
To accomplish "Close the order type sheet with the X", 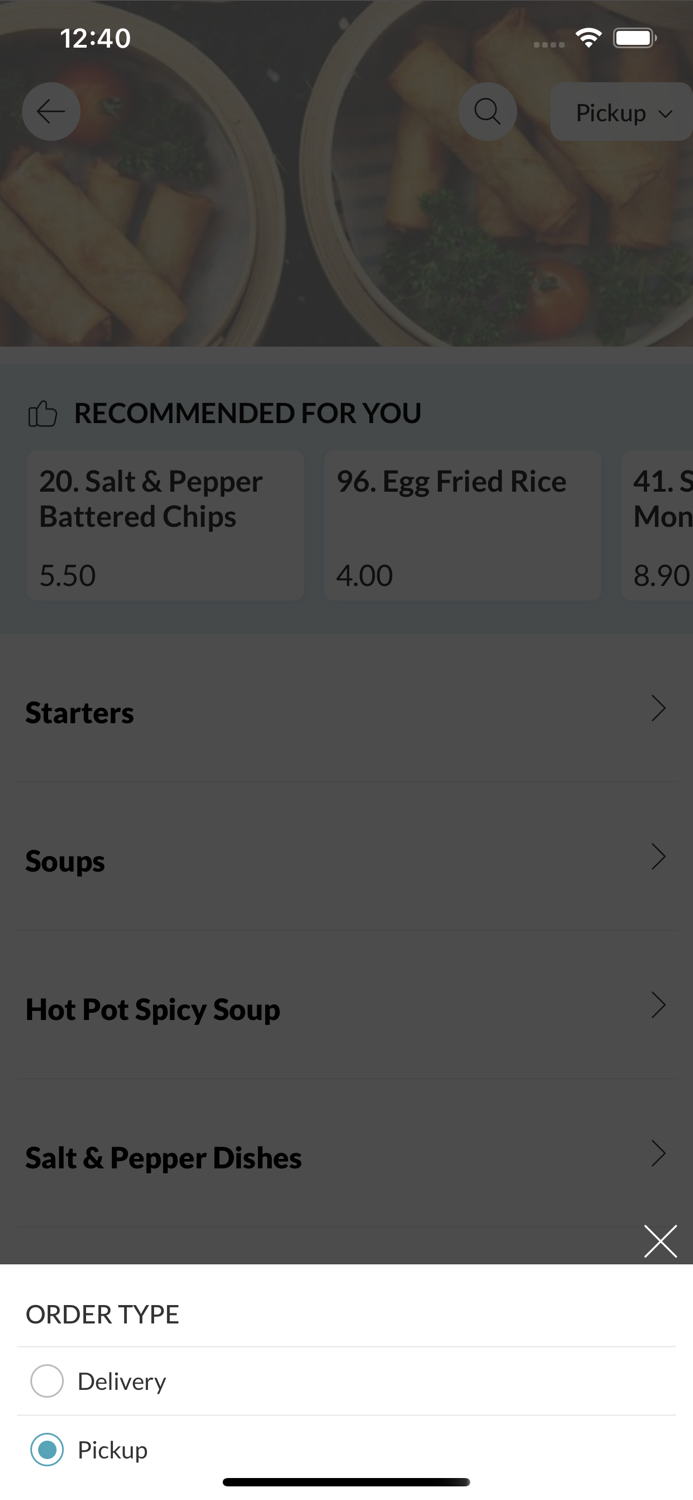I will click(x=660, y=1241).
